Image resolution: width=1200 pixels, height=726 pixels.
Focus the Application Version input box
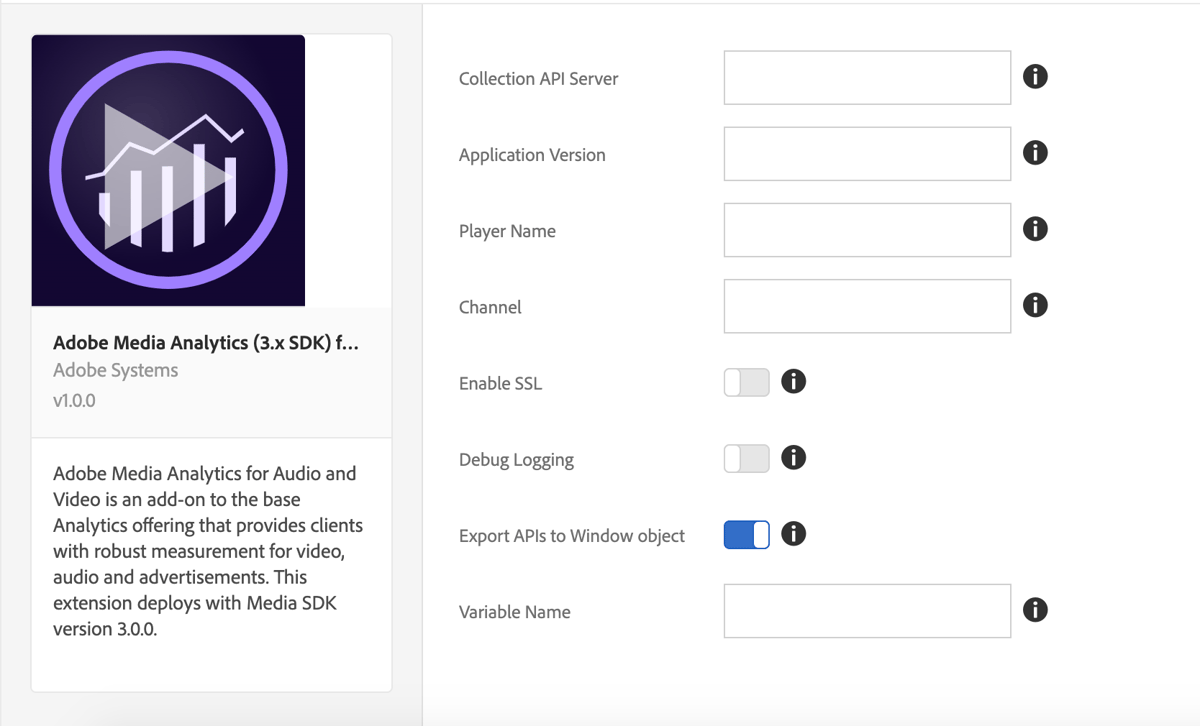pos(866,153)
